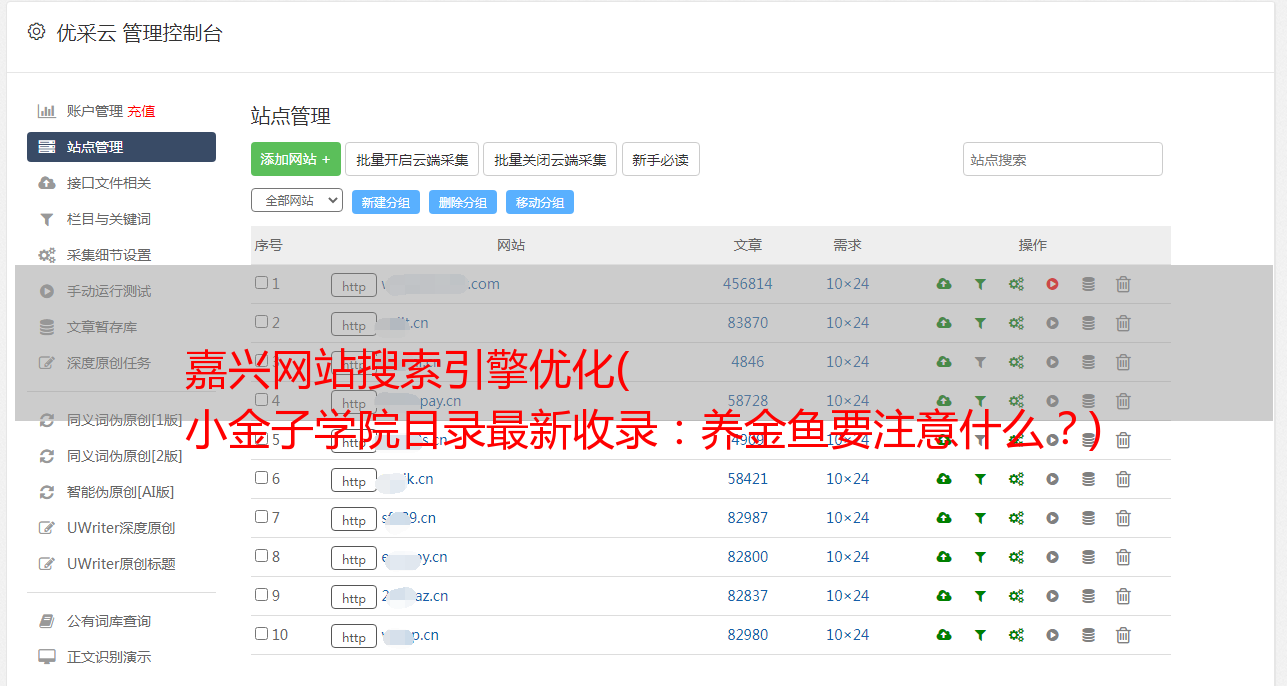
Task: Click filter icon in row 7
Action: click(980, 518)
